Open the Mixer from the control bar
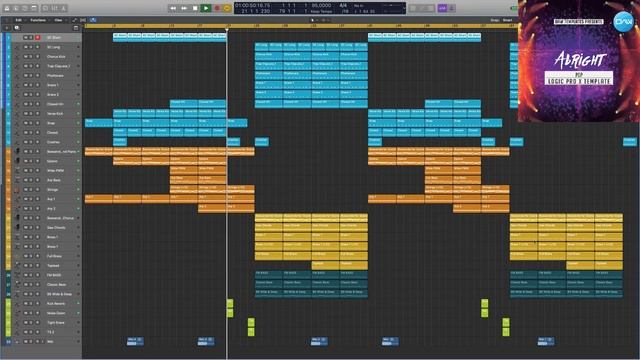Viewport: 640px width, 360px height. coord(54,8)
